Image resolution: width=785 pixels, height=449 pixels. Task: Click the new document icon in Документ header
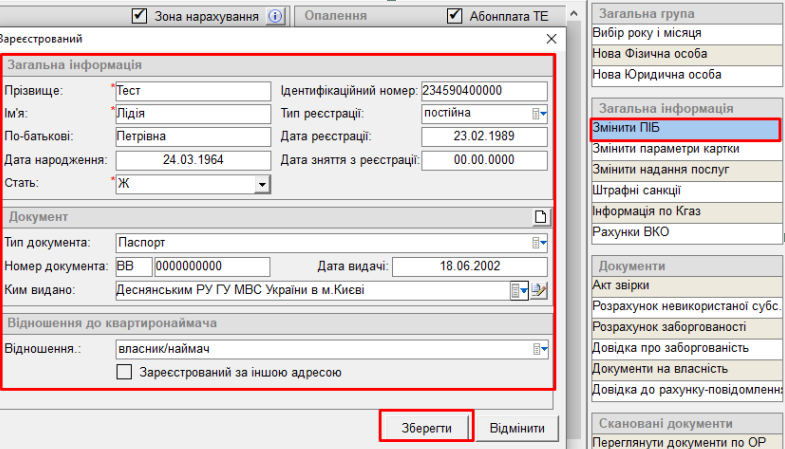541,216
